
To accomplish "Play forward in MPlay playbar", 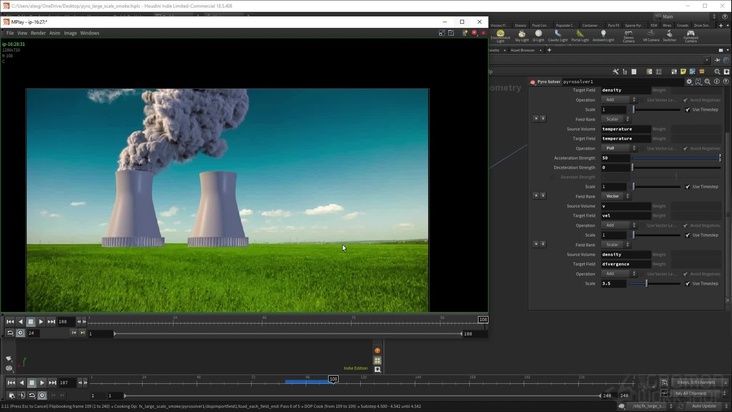I will [x=41, y=321].
